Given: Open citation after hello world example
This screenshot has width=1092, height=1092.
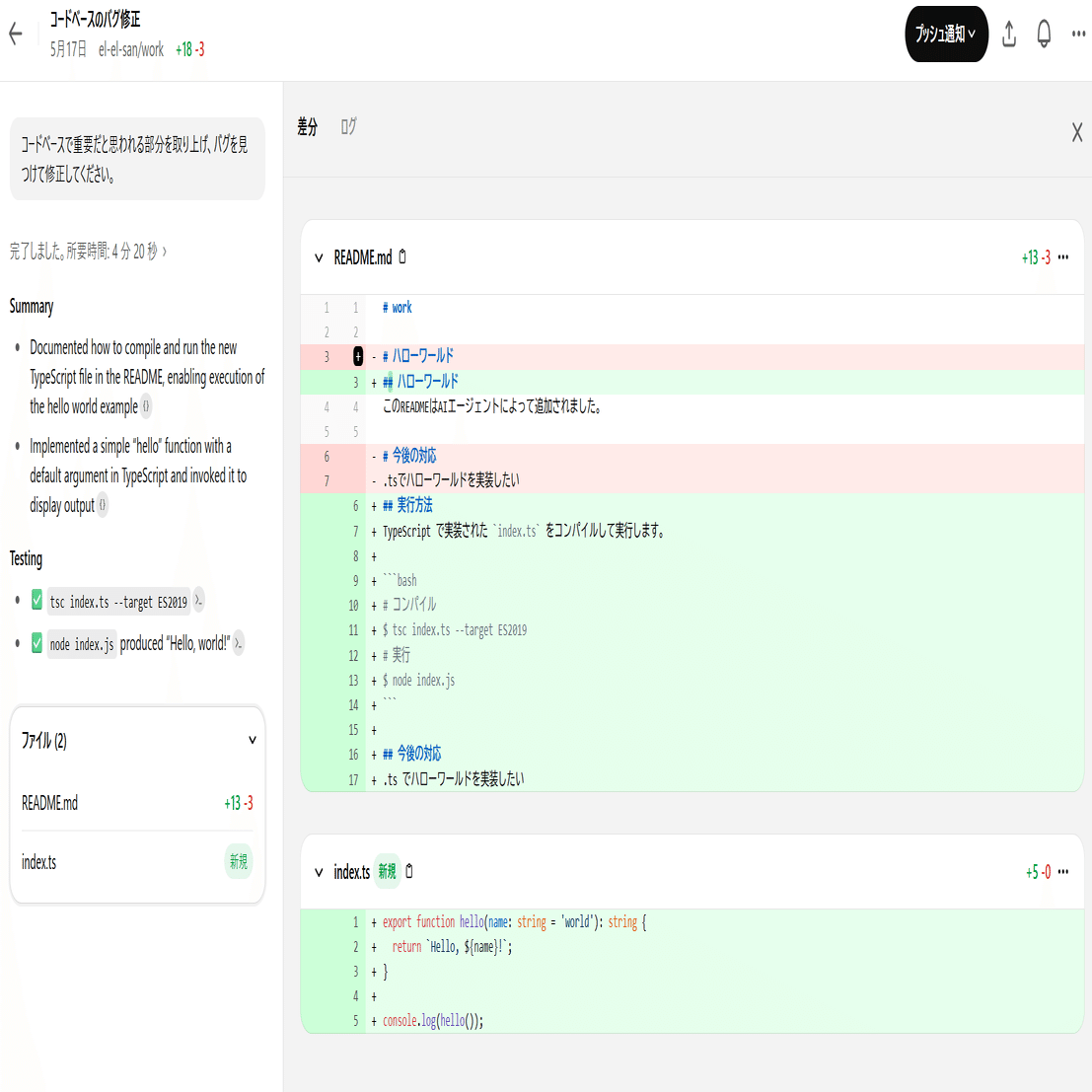Looking at the screenshot, I should [x=146, y=406].
